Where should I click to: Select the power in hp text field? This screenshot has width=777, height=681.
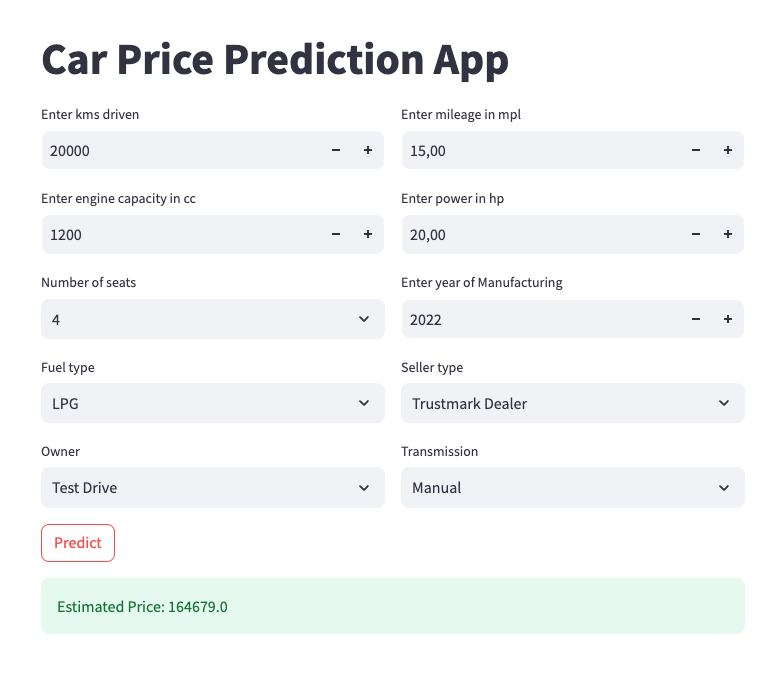pyautogui.click(x=540, y=234)
